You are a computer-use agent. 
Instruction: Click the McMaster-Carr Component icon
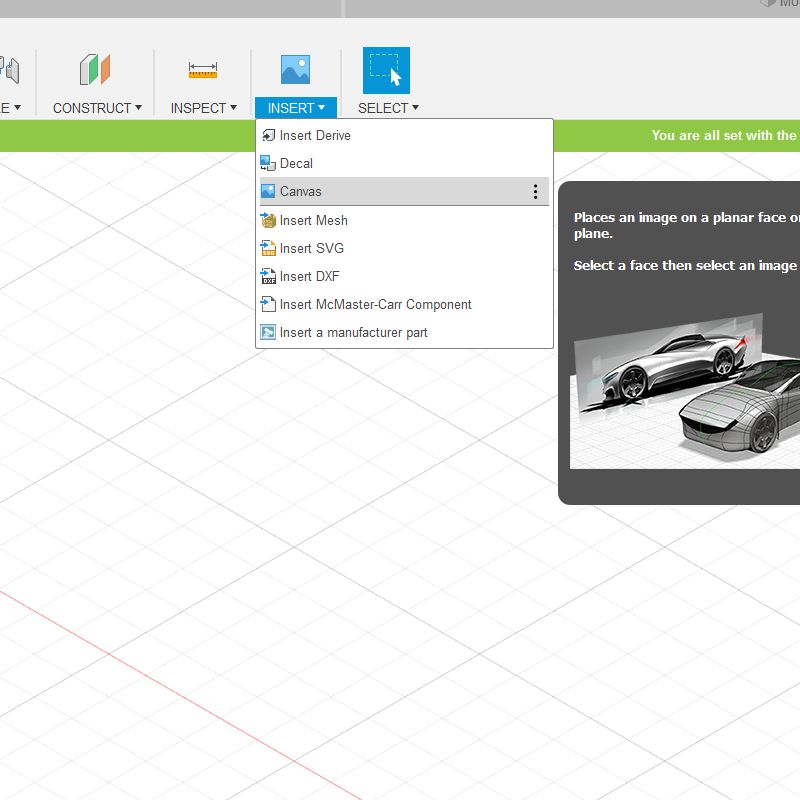268,305
